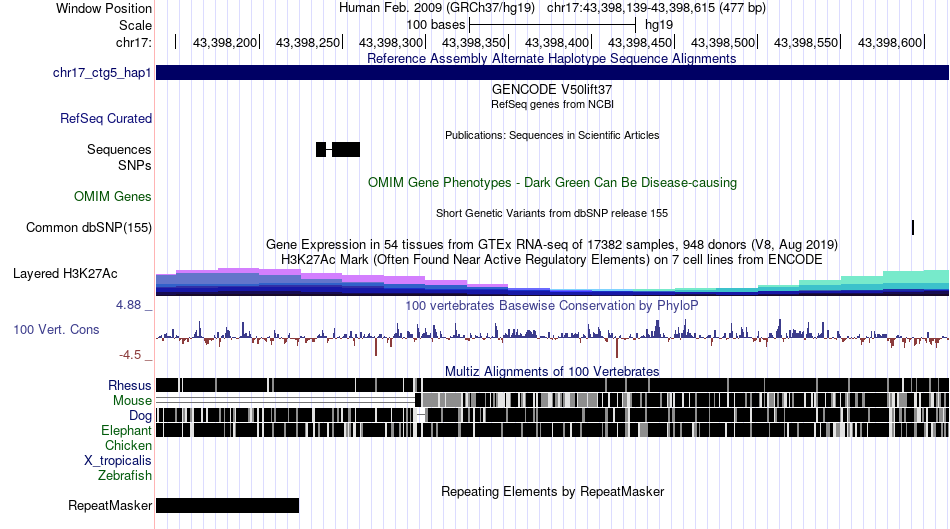950x529 pixels.
Task: Click Repeating Elements by RepeatMasker title
Action: pyautogui.click(x=552, y=491)
